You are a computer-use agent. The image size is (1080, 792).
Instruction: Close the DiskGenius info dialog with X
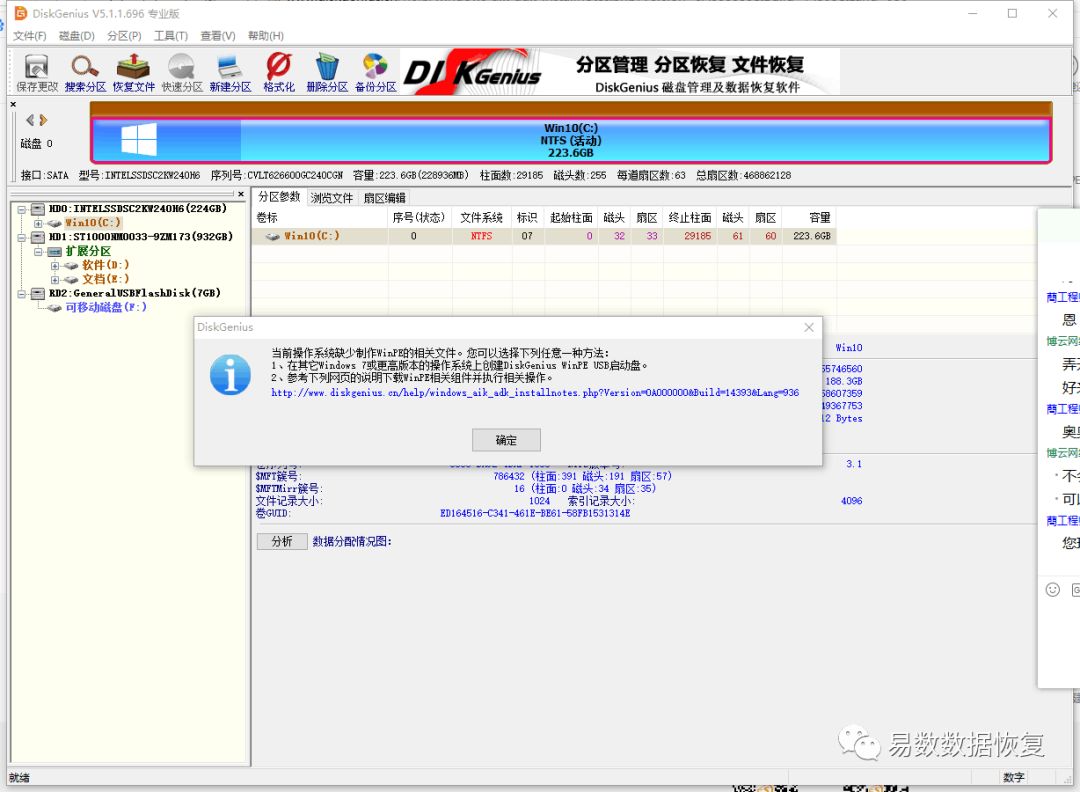click(809, 327)
